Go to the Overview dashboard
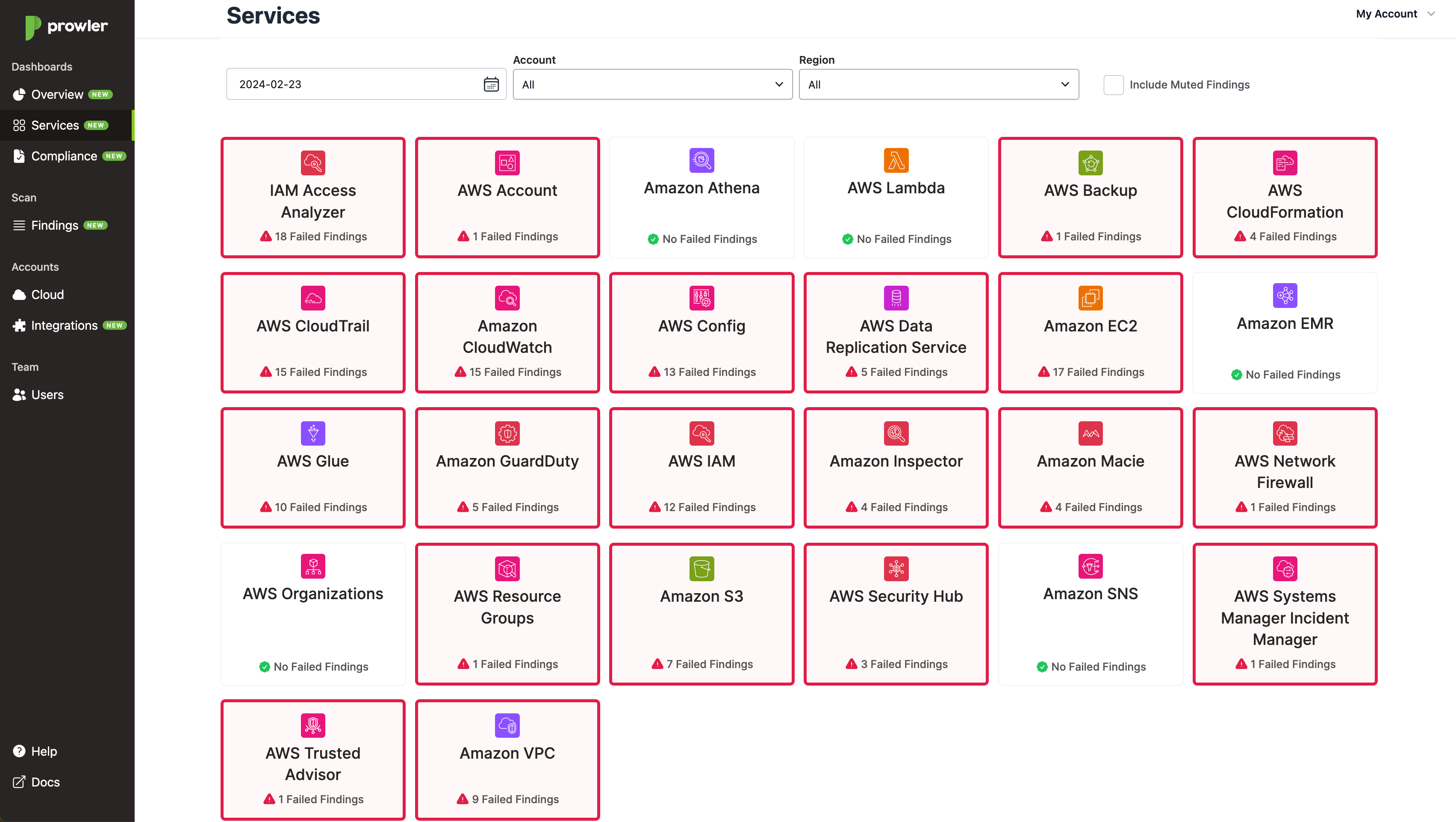The image size is (1456, 822). (x=67, y=95)
